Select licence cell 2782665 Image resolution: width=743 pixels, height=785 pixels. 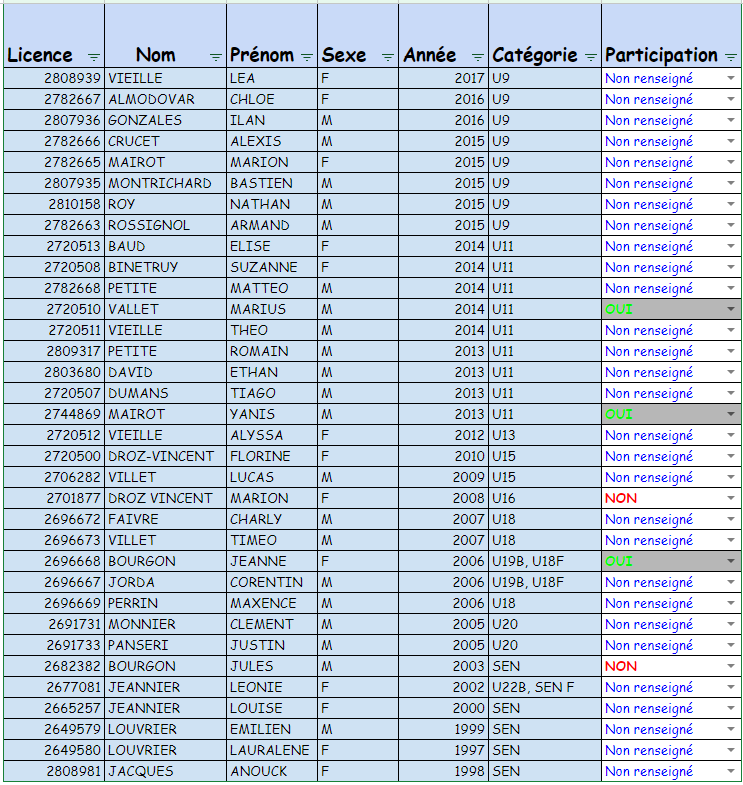click(x=54, y=162)
